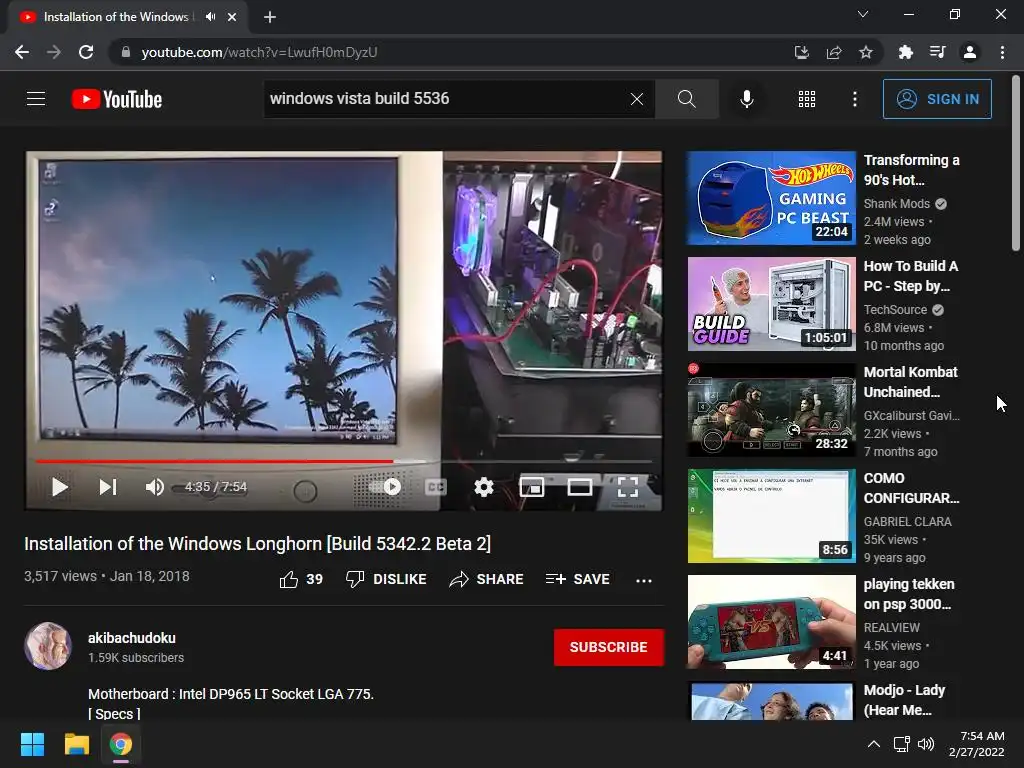Enter full screen mode
The image size is (1024, 768).
[x=628, y=487]
